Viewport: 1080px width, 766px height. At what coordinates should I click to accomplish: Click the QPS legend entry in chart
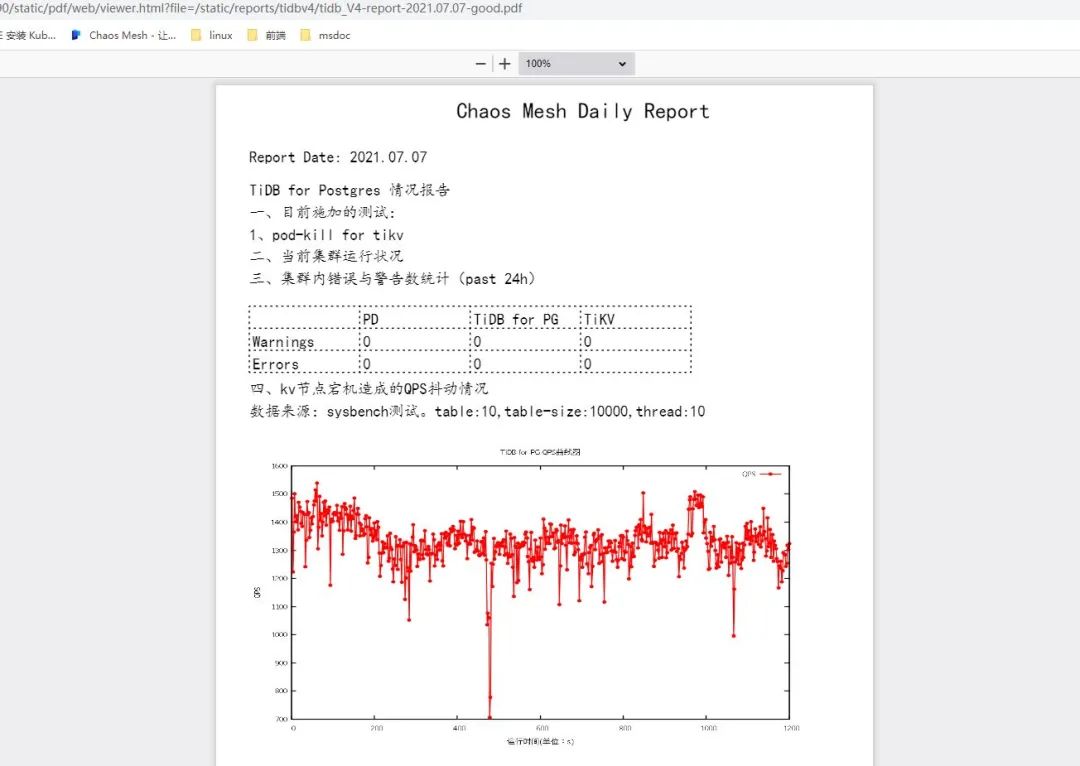761,474
